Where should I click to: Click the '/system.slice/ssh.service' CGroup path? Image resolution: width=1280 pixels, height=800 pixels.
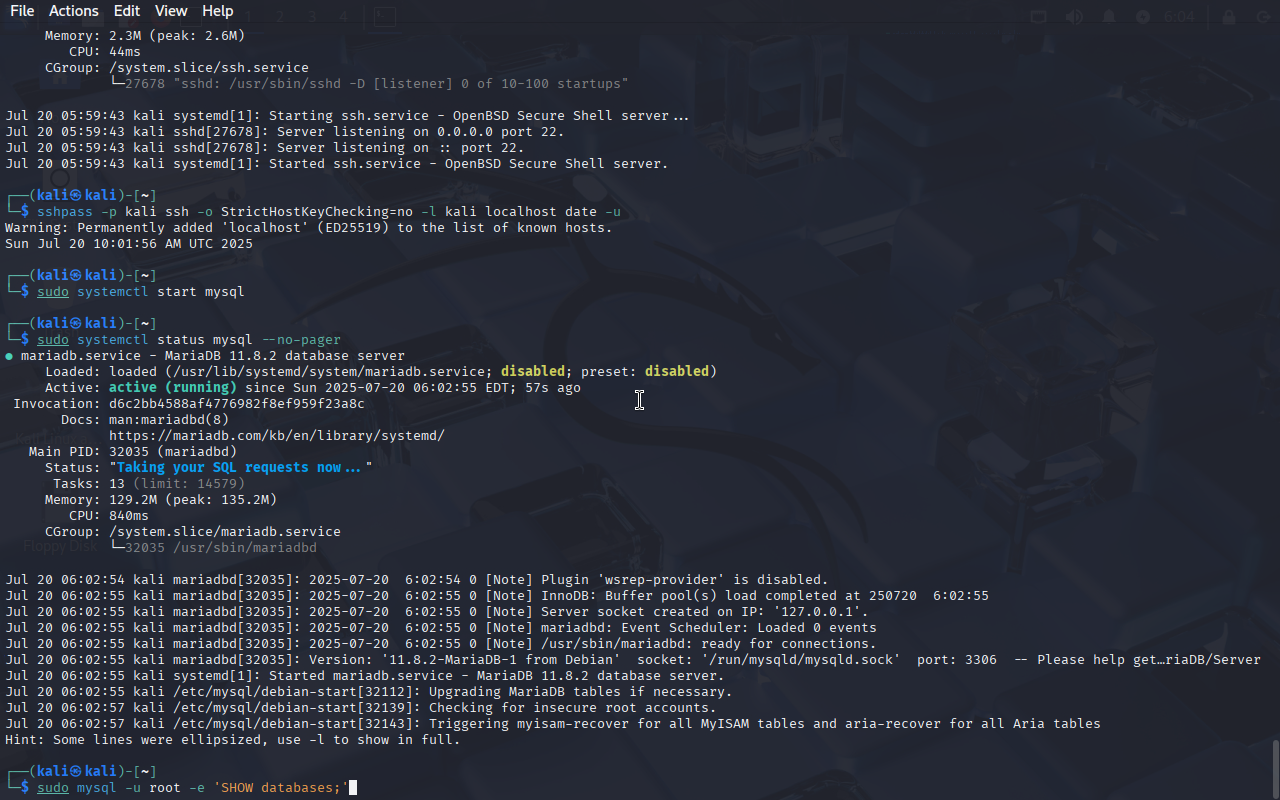pyautogui.click(x=209, y=68)
